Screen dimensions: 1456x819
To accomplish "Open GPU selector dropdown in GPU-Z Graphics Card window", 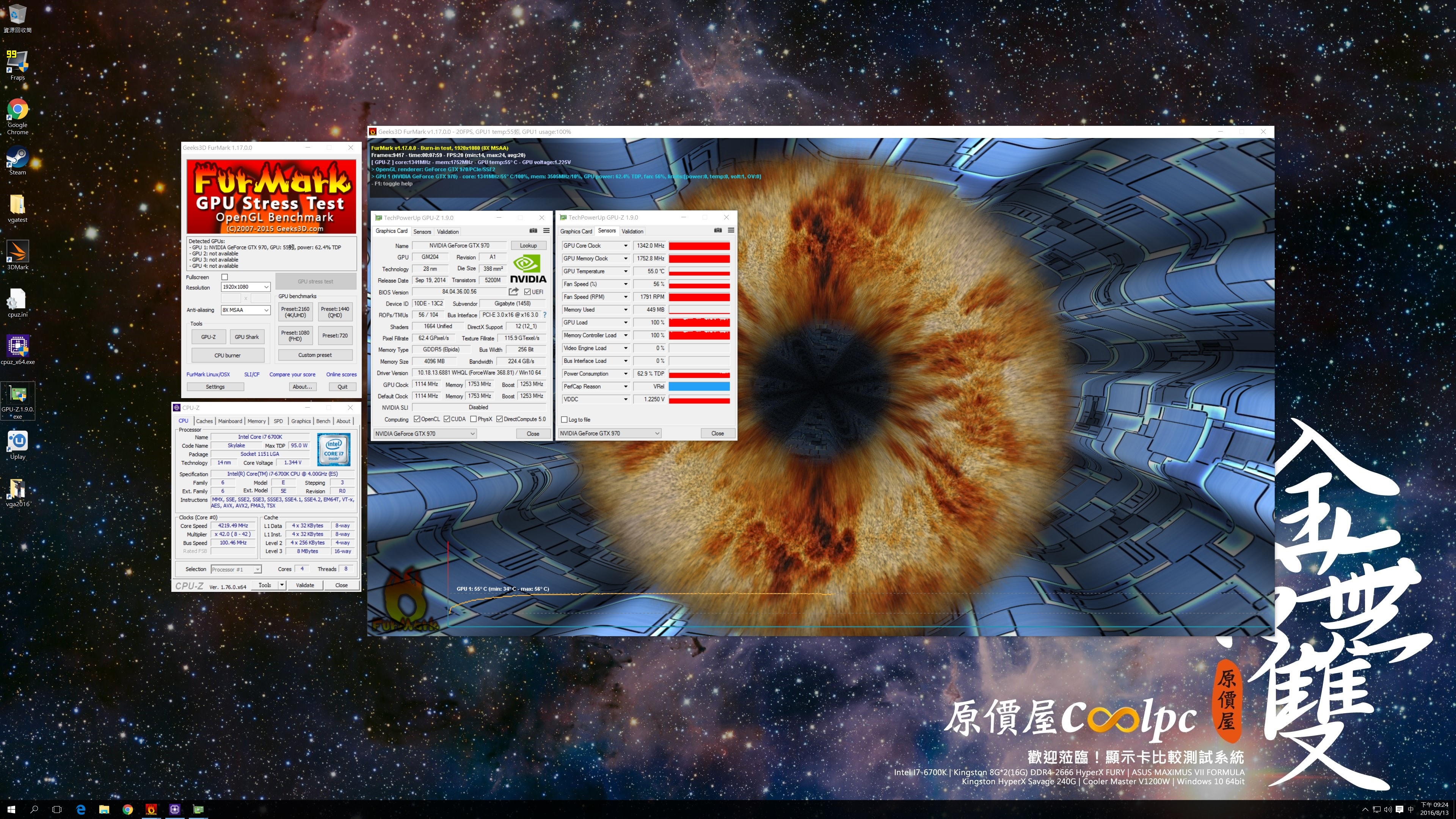I will pyautogui.click(x=425, y=433).
